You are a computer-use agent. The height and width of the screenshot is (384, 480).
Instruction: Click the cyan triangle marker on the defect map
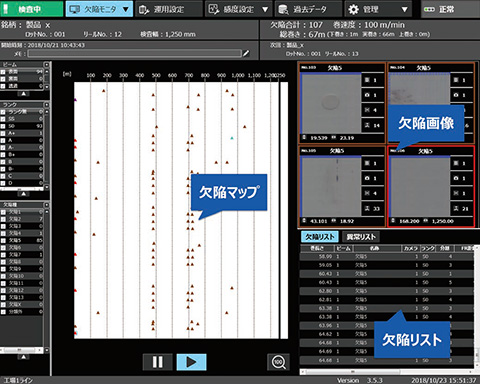232,138
